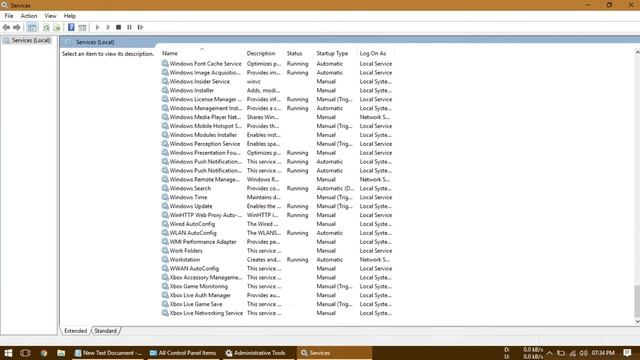Select the WLAN AutoConfig service
Viewport: 640px width, 360px height.
[x=277, y=233]
